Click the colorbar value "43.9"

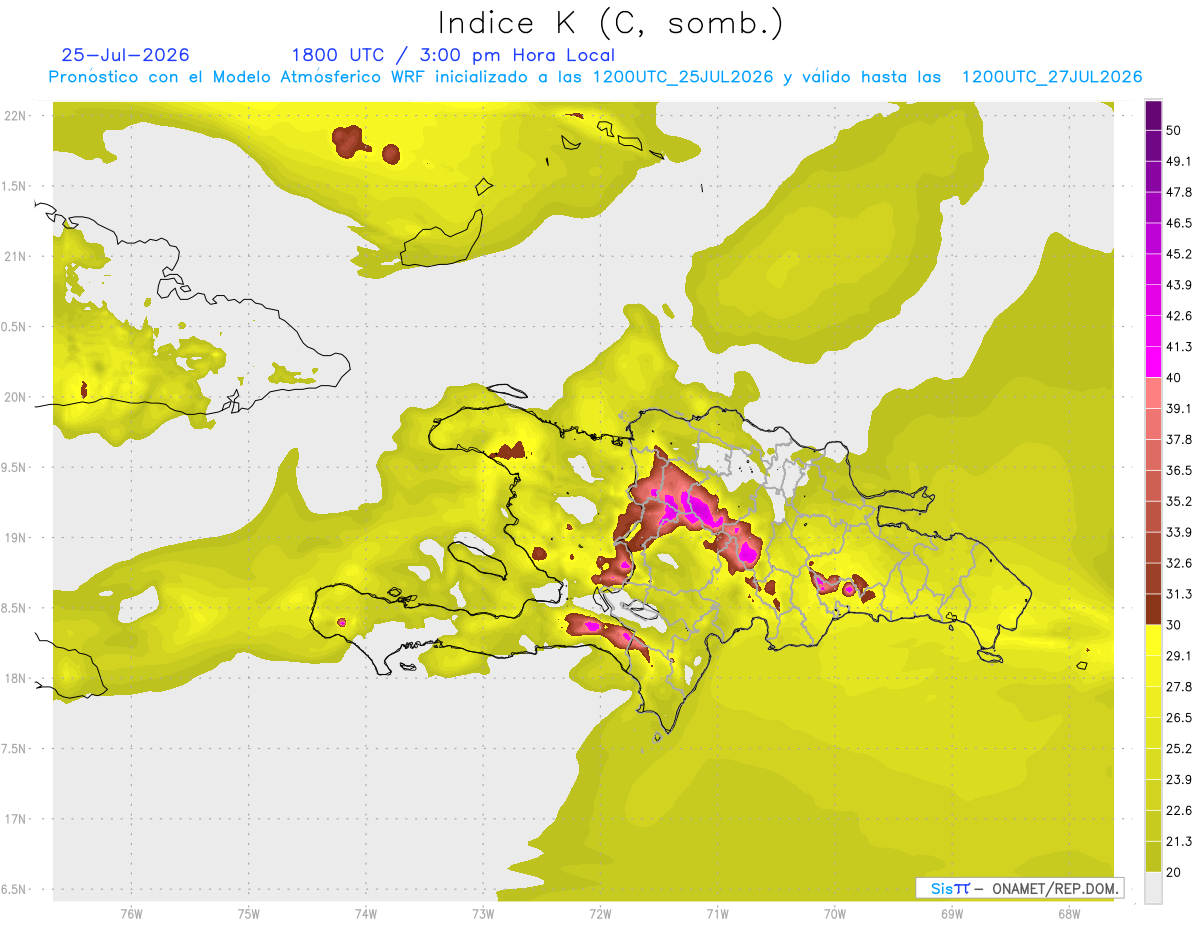(1180, 285)
